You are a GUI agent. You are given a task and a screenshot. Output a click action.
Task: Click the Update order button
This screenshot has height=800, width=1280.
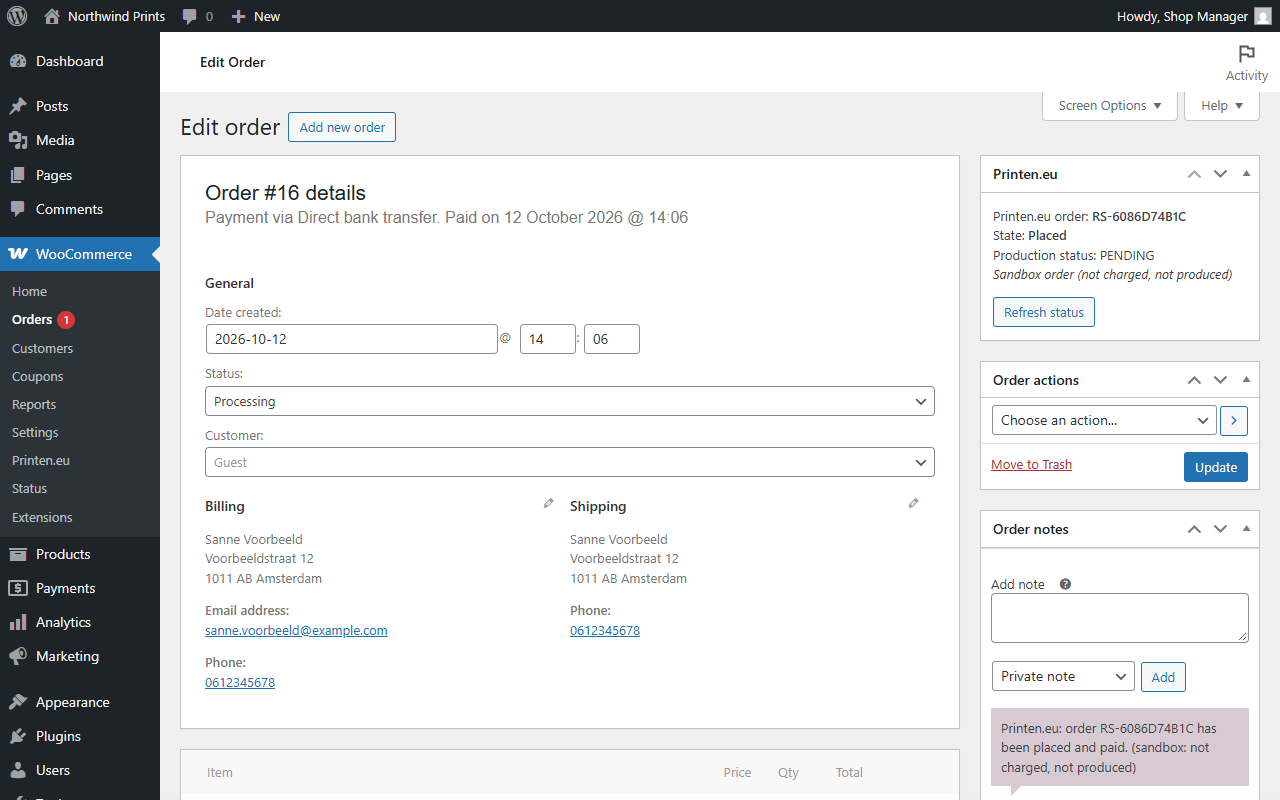click(1216, 467)
